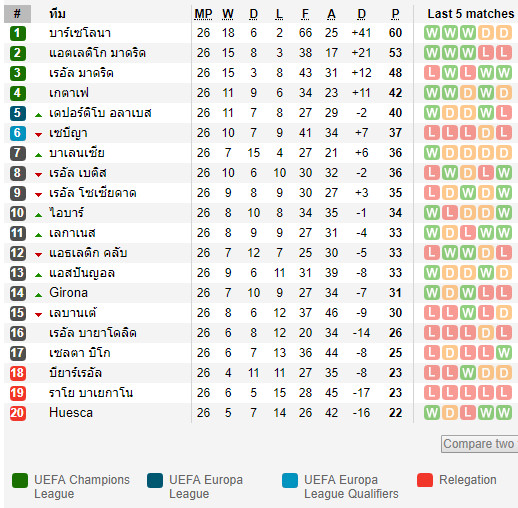Screen dimensions: 518x508
Task: Sort table by MP column header
Action: 203,14
